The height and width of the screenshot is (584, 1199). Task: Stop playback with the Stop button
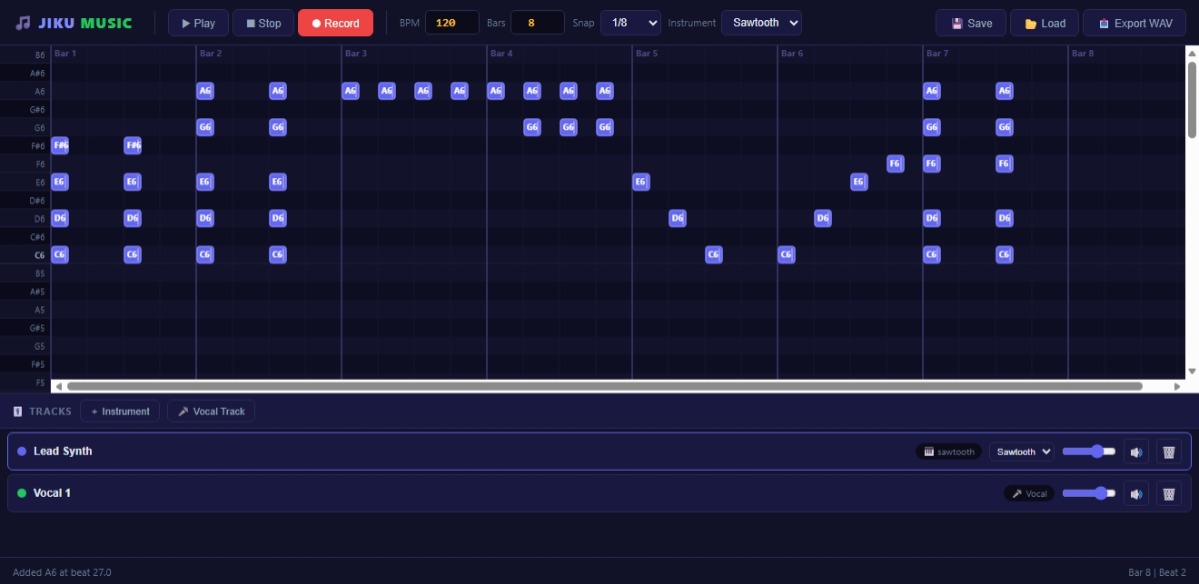tap(263, 23)
